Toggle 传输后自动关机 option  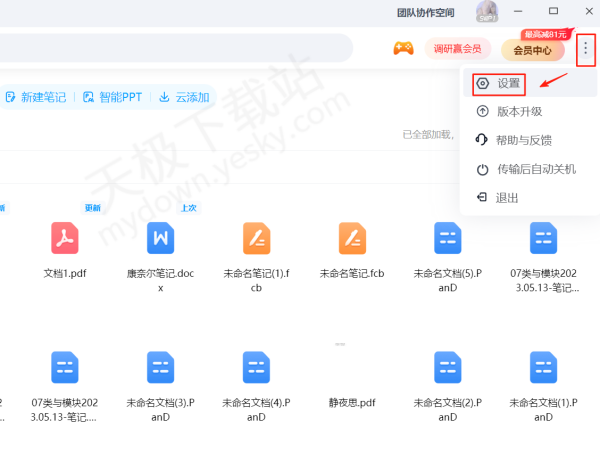(x=535, y=169)
